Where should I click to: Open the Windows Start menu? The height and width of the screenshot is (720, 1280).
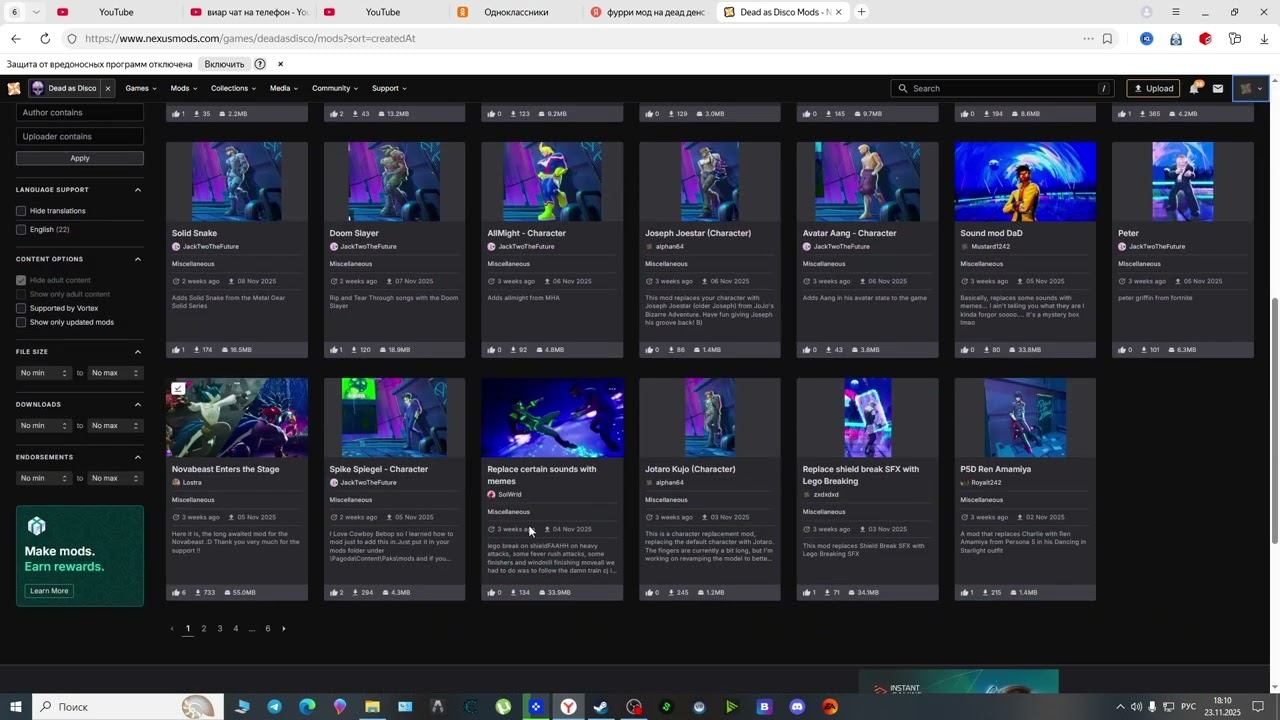coord(15,707)
